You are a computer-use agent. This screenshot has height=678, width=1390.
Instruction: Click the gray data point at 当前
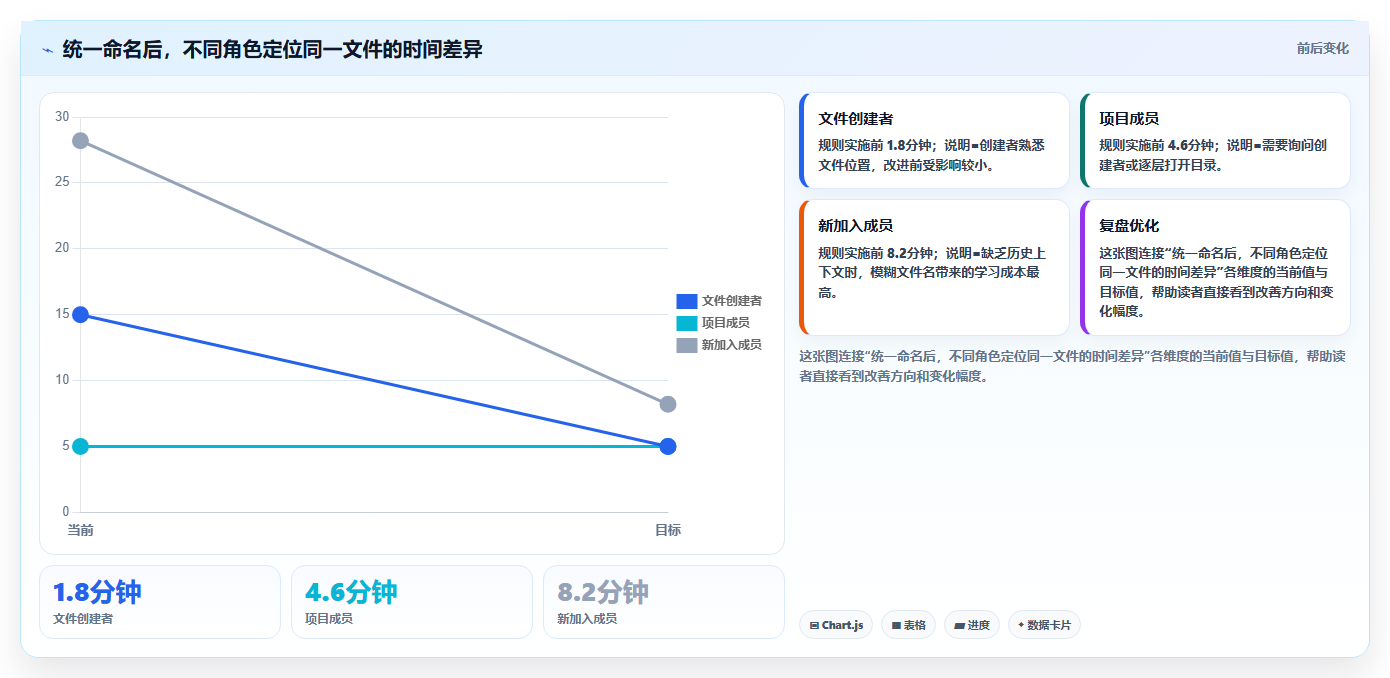tap(80, 141)
